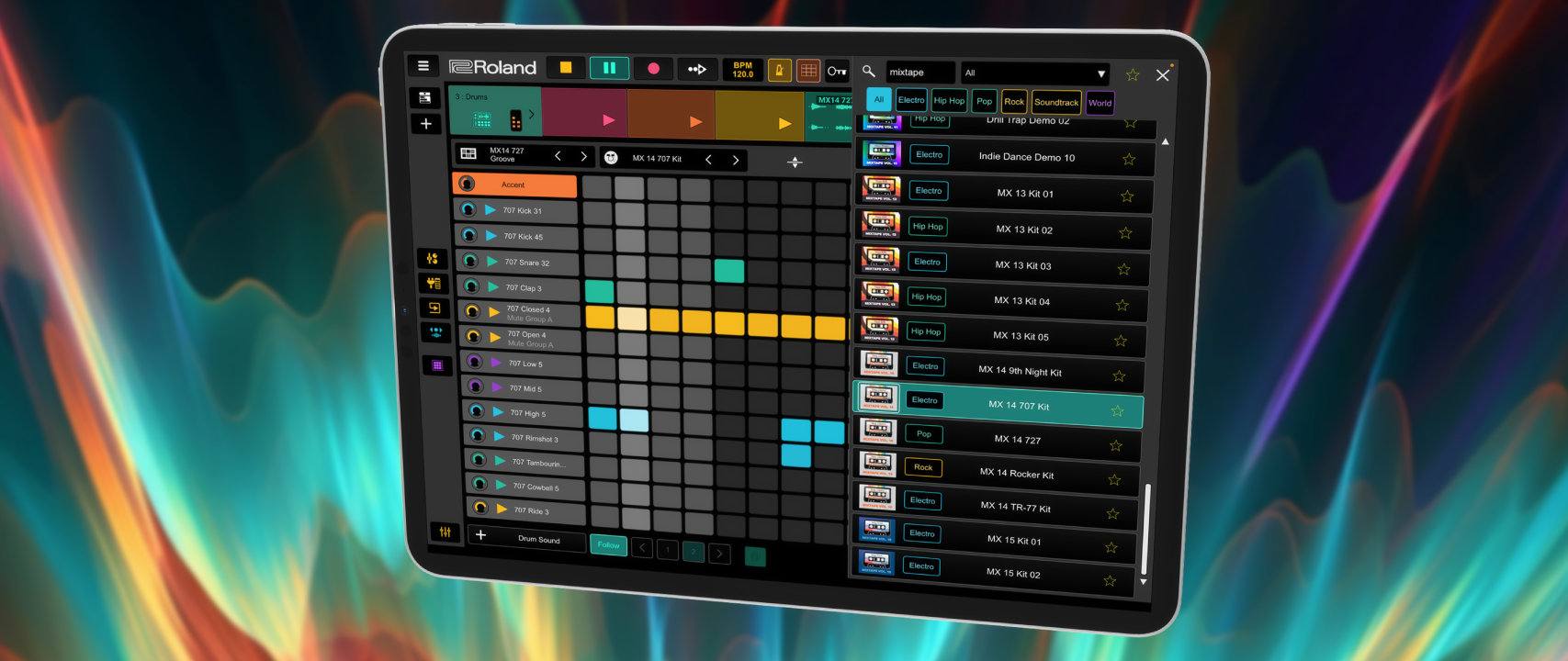1568x661 pixels.
Task: Open the drum machine instrument icon in Drums track
Action: click(515, 119)
